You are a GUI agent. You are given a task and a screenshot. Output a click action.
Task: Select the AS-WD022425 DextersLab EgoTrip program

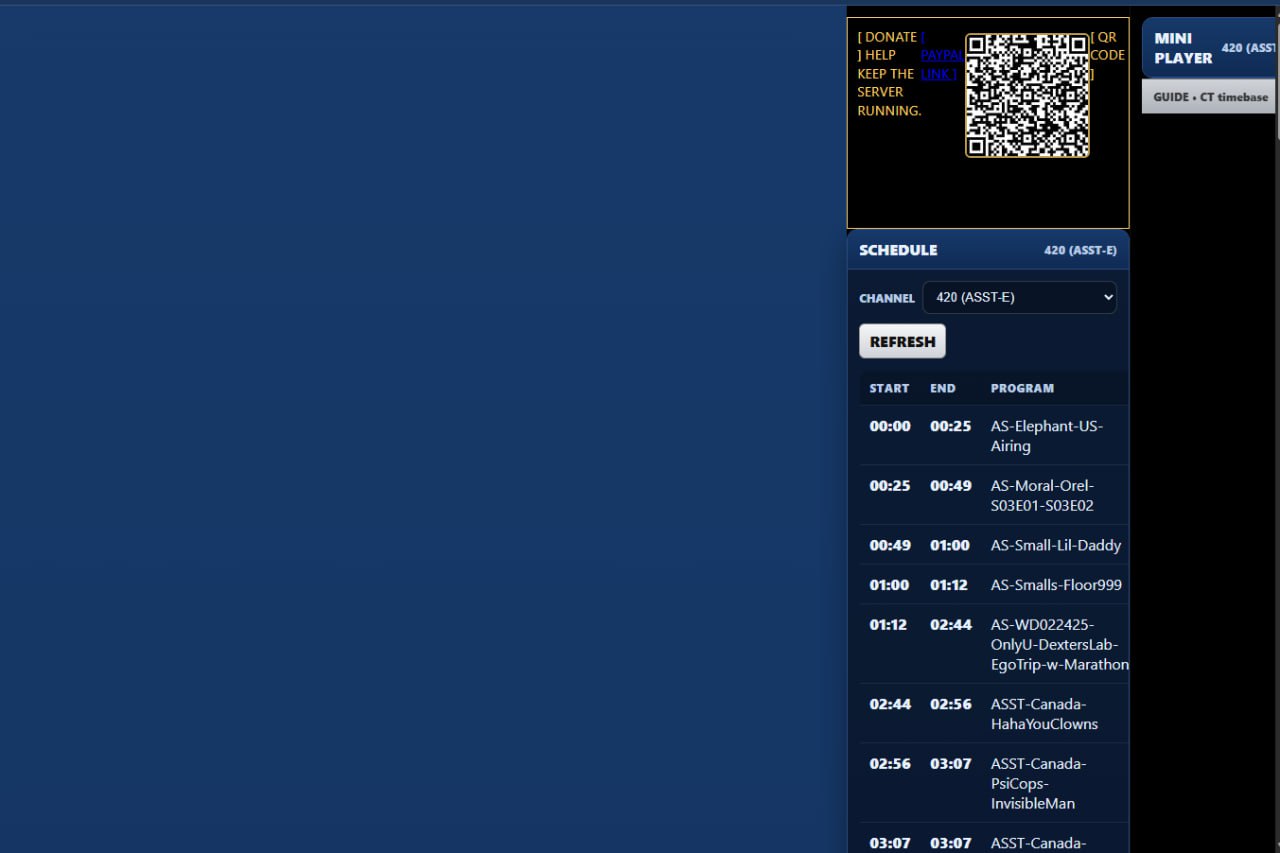1058,644
